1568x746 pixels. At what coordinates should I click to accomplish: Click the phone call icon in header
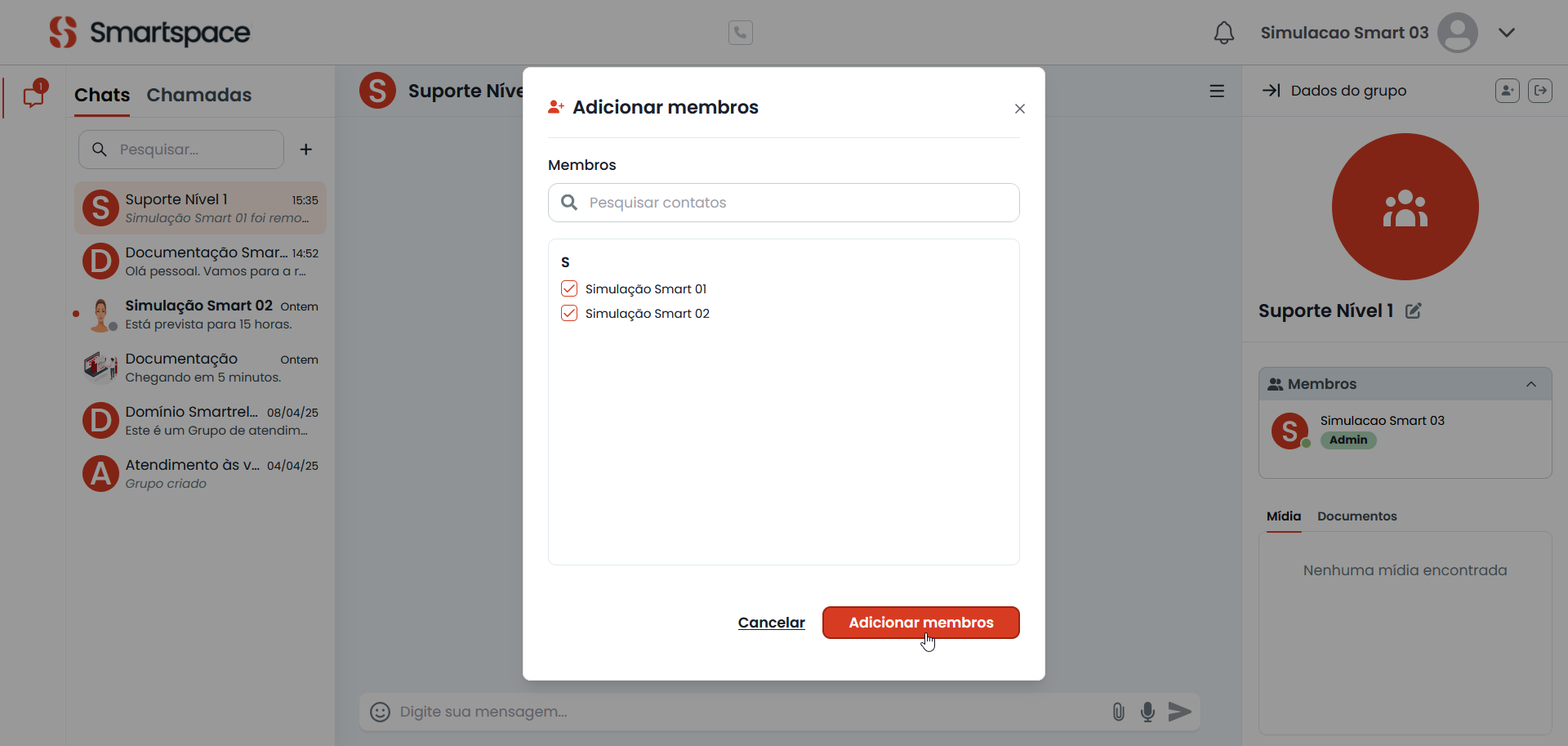click(x=740, y=33)
